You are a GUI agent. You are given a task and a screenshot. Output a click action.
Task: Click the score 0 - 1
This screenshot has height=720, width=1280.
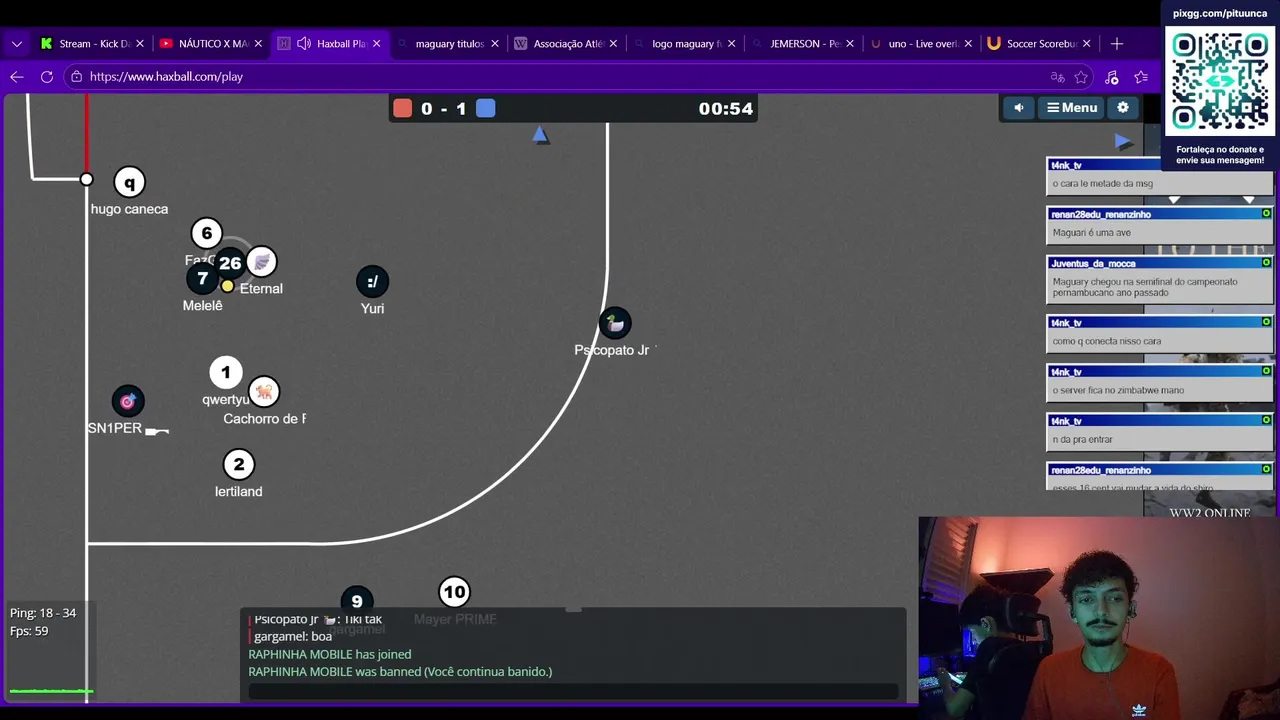[443, 108]
